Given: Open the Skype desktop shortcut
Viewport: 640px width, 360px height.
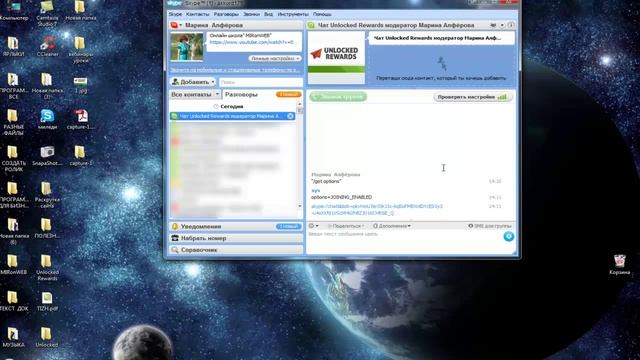Looking at the screenshot, I should click(47, 119).
